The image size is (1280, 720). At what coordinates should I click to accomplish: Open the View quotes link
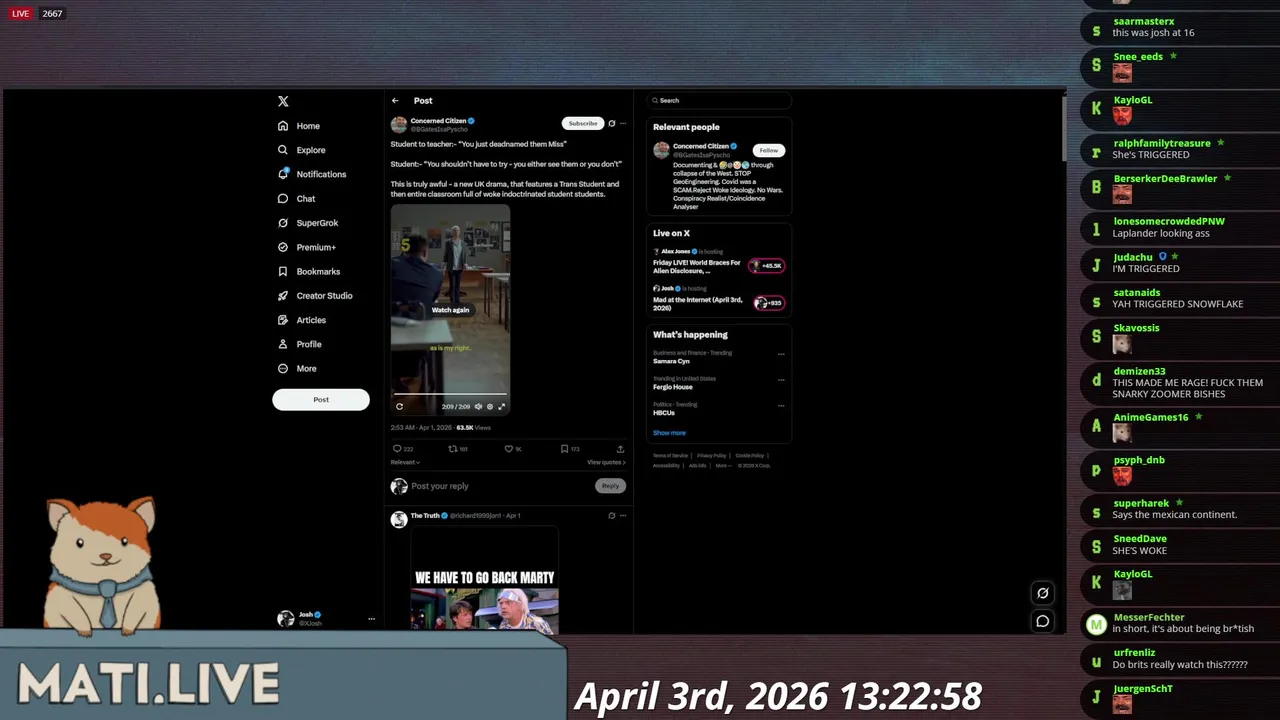point(606,462)
